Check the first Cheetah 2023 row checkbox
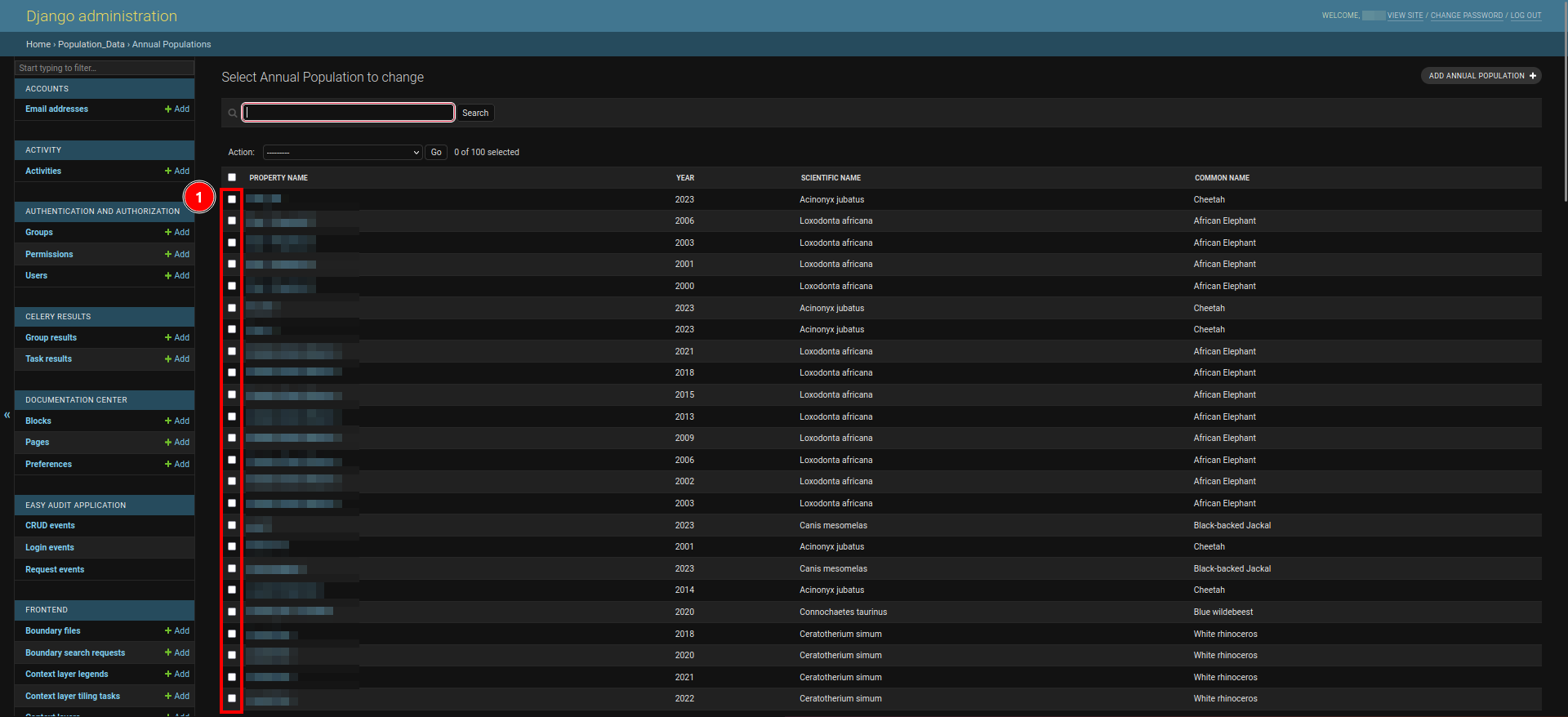 (x=232, y=199)
